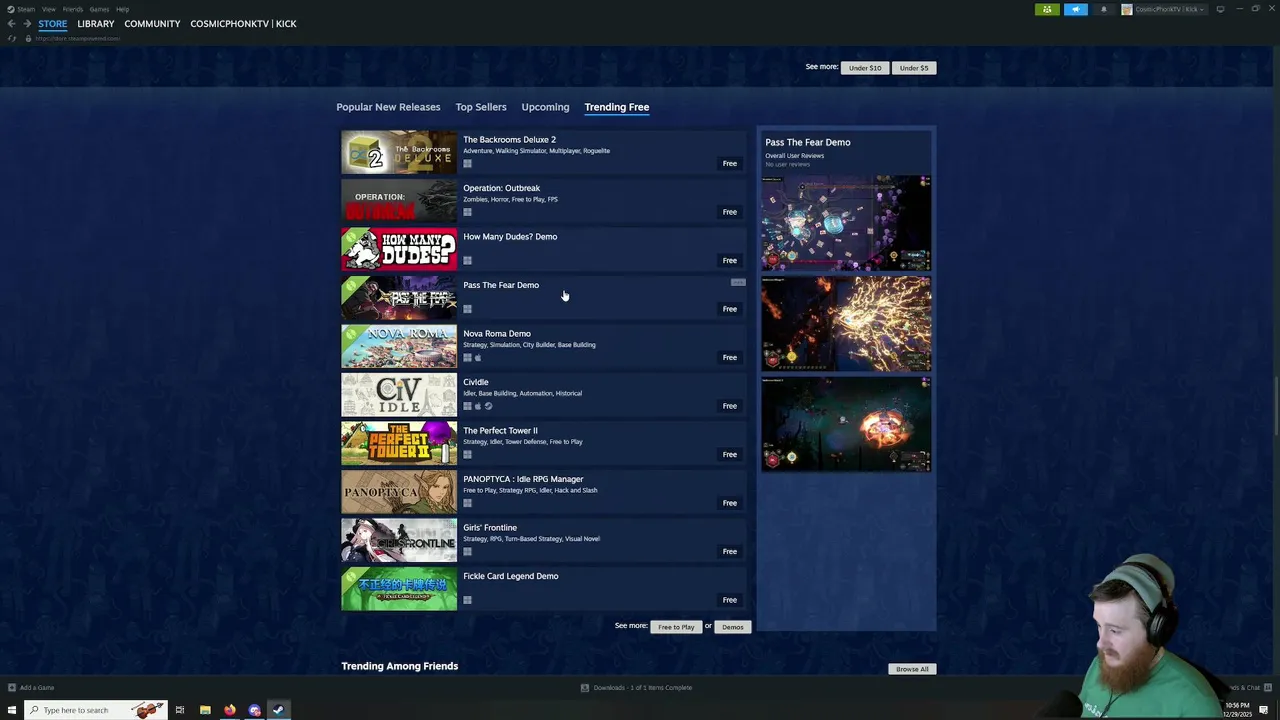Click Browse All for Trending Among Friends

[x=912, y=669]
